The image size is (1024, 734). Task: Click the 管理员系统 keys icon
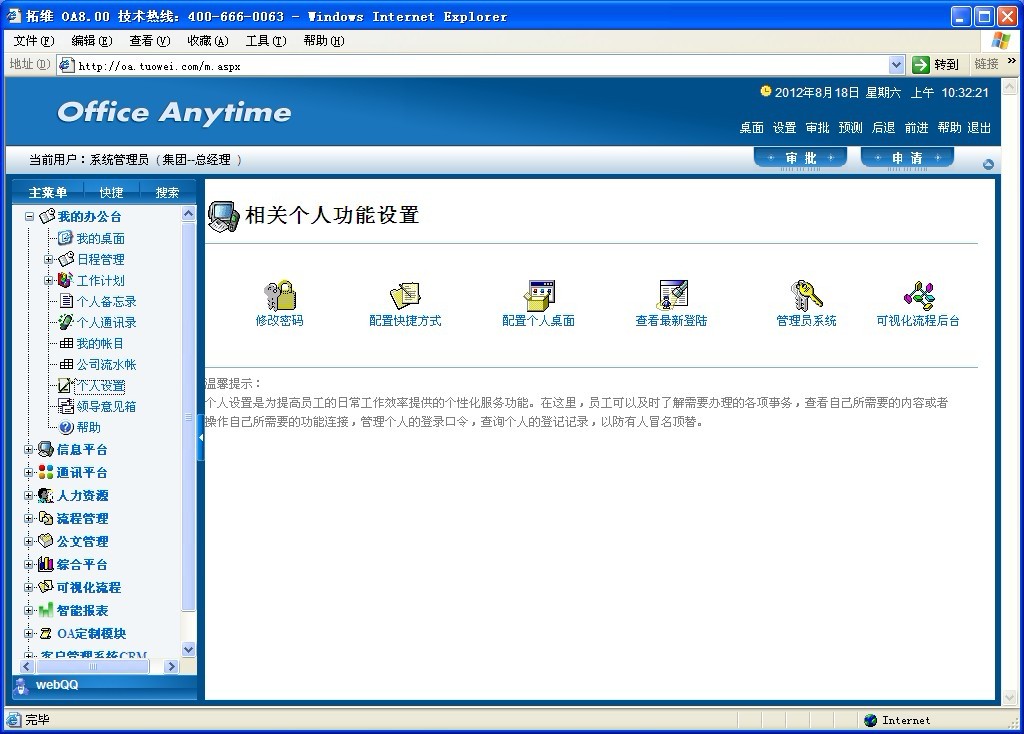[x=806, y=296]
